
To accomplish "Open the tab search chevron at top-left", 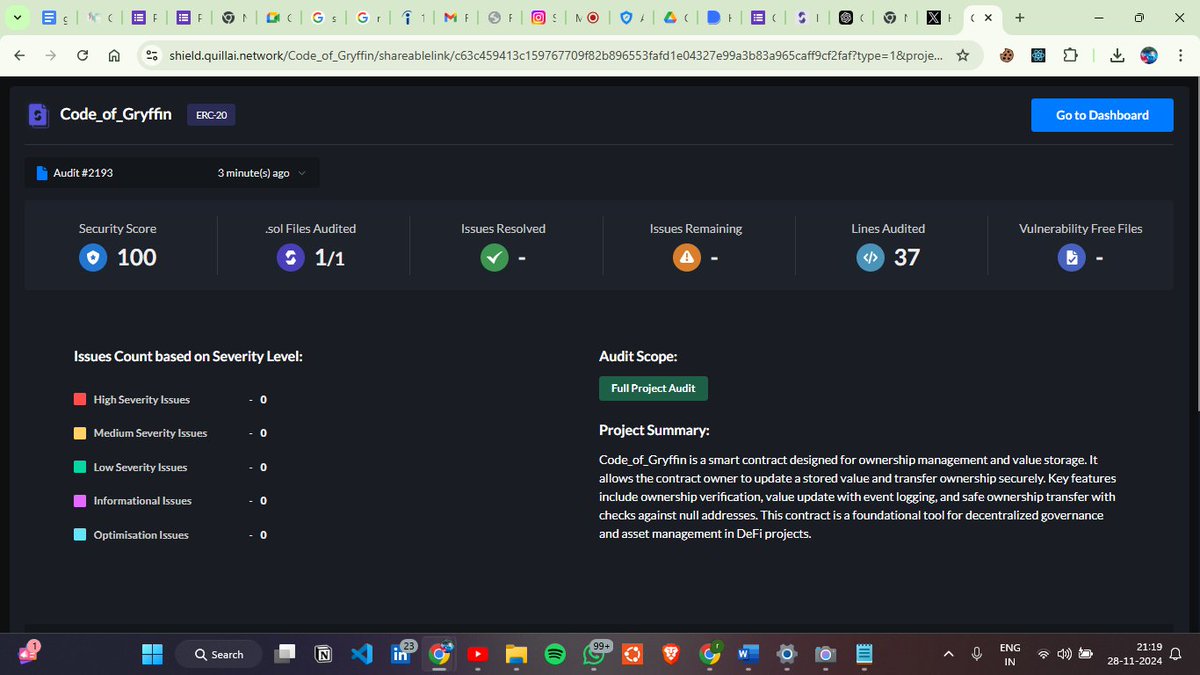I will coord(17,18).
